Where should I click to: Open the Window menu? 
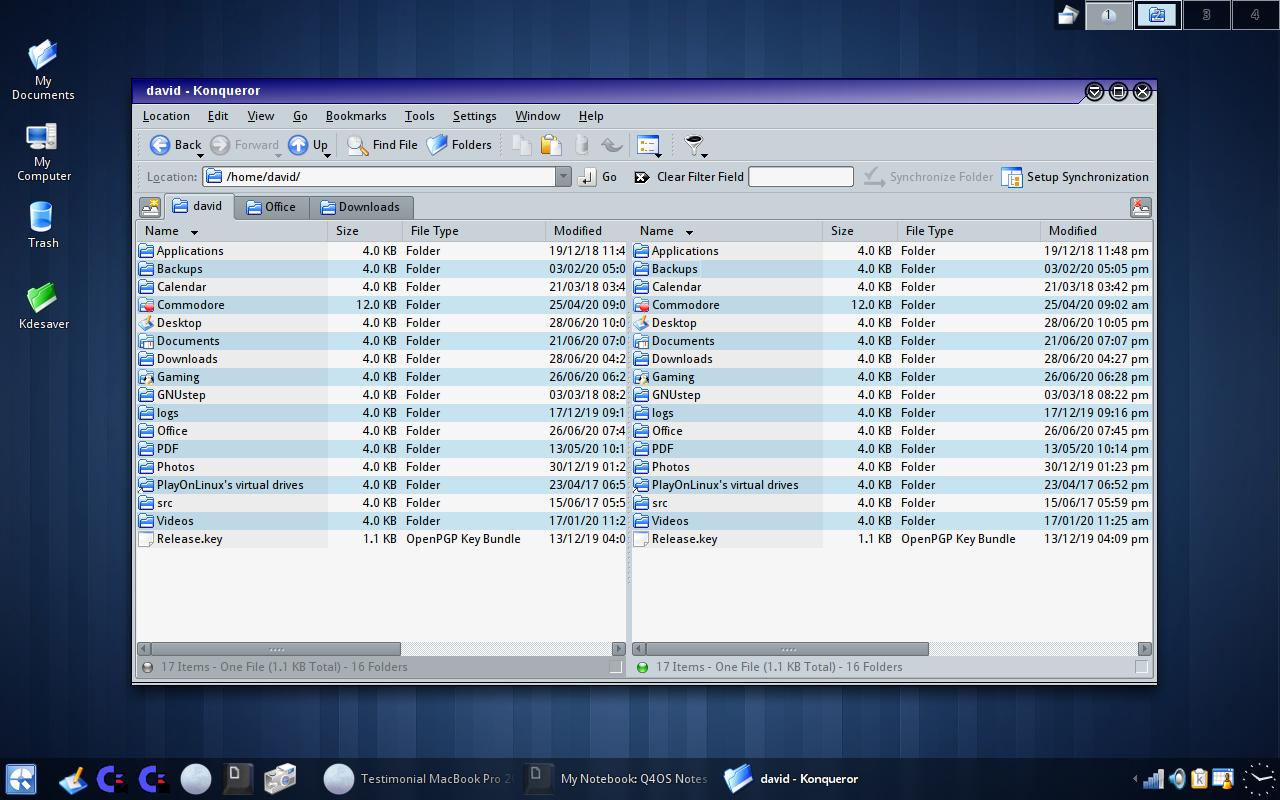point(537,116)
